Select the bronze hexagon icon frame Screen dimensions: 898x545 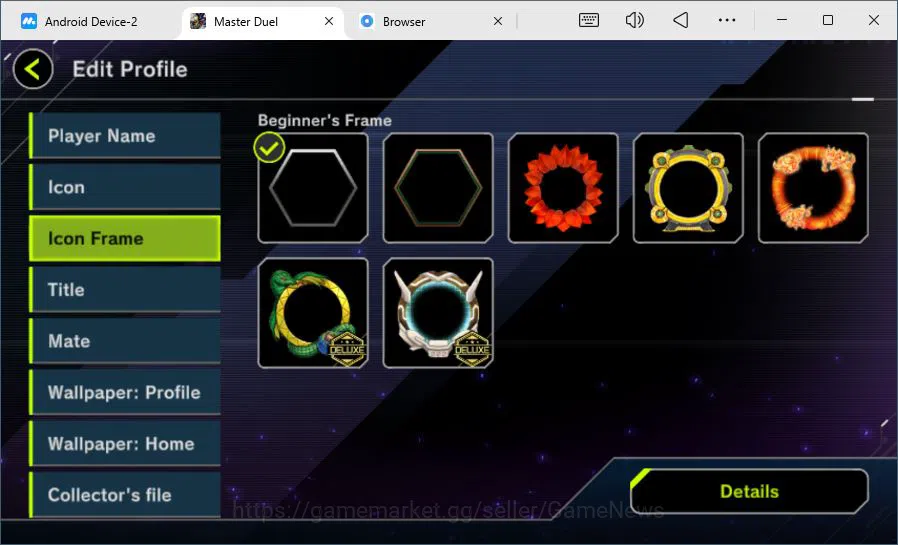pyautogui.click(x=438, y=188)
